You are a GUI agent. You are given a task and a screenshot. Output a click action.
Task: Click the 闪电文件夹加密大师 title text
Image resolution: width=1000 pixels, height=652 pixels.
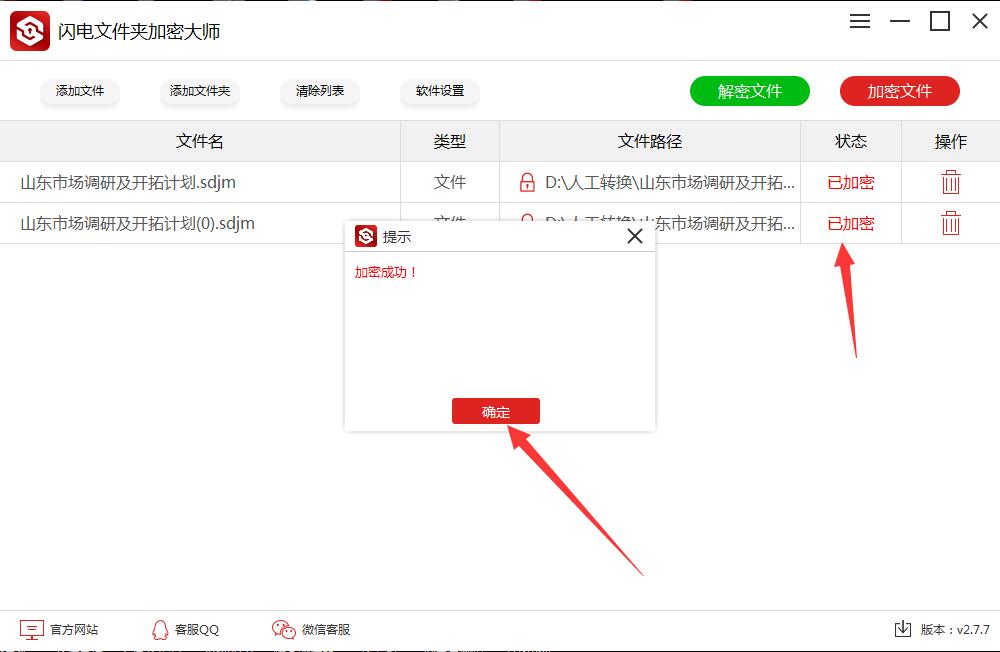[x=139, y=32]
